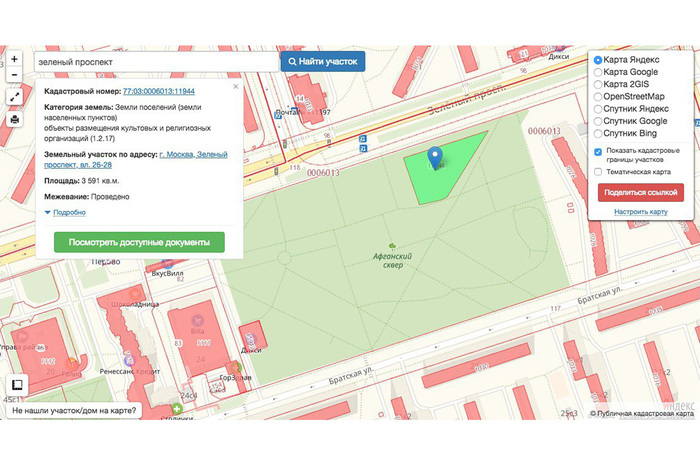
Task: Enable Тематическая карта checkbox
Action: click(x=598, y=171)
